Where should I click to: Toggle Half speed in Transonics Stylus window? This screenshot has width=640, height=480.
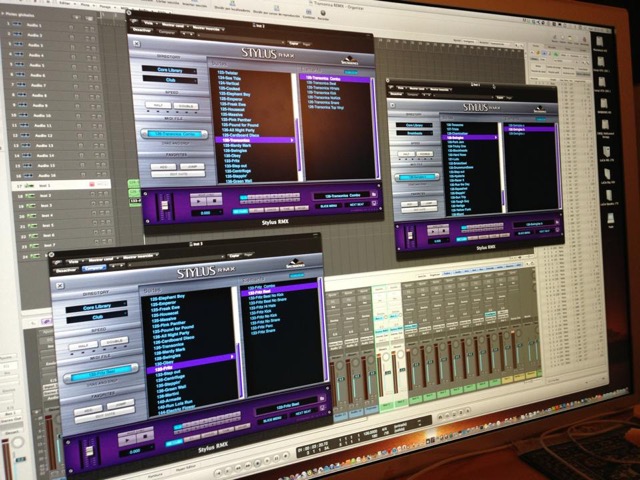click(158, 106)
